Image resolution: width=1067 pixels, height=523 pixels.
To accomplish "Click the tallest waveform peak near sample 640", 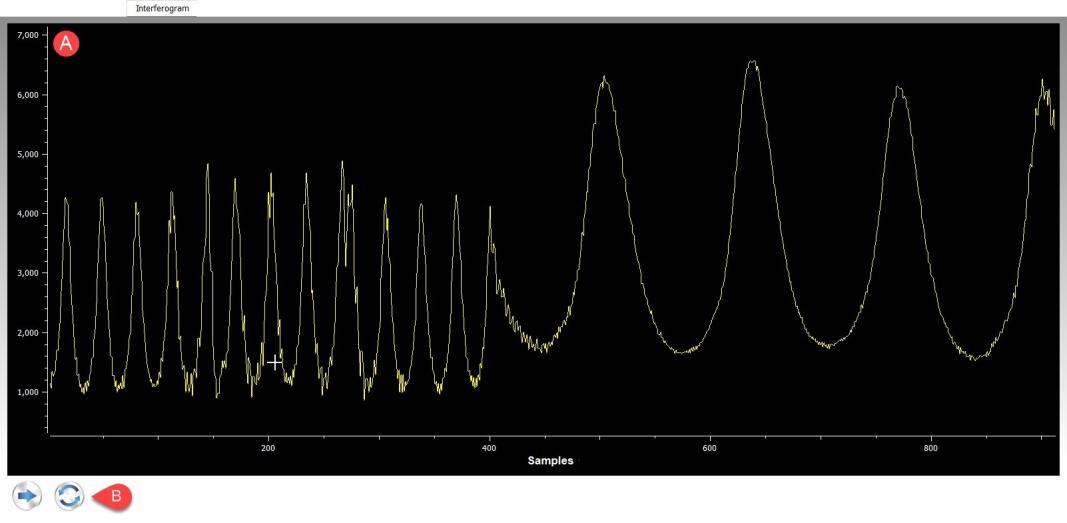I will pyautogui.click(x=753, y=63).
